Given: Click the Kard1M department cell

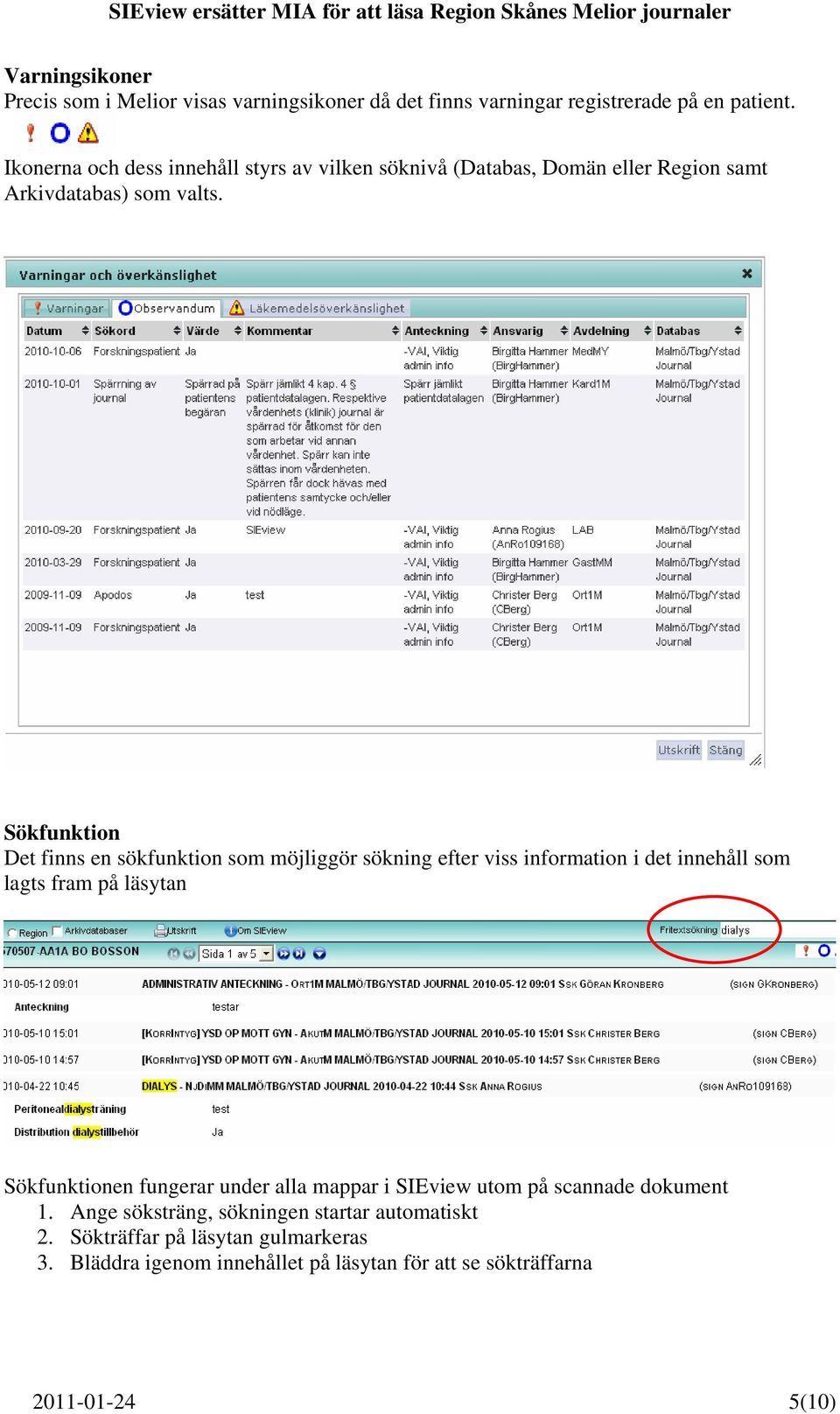Looking at the screenshot, I should [591, 383].
